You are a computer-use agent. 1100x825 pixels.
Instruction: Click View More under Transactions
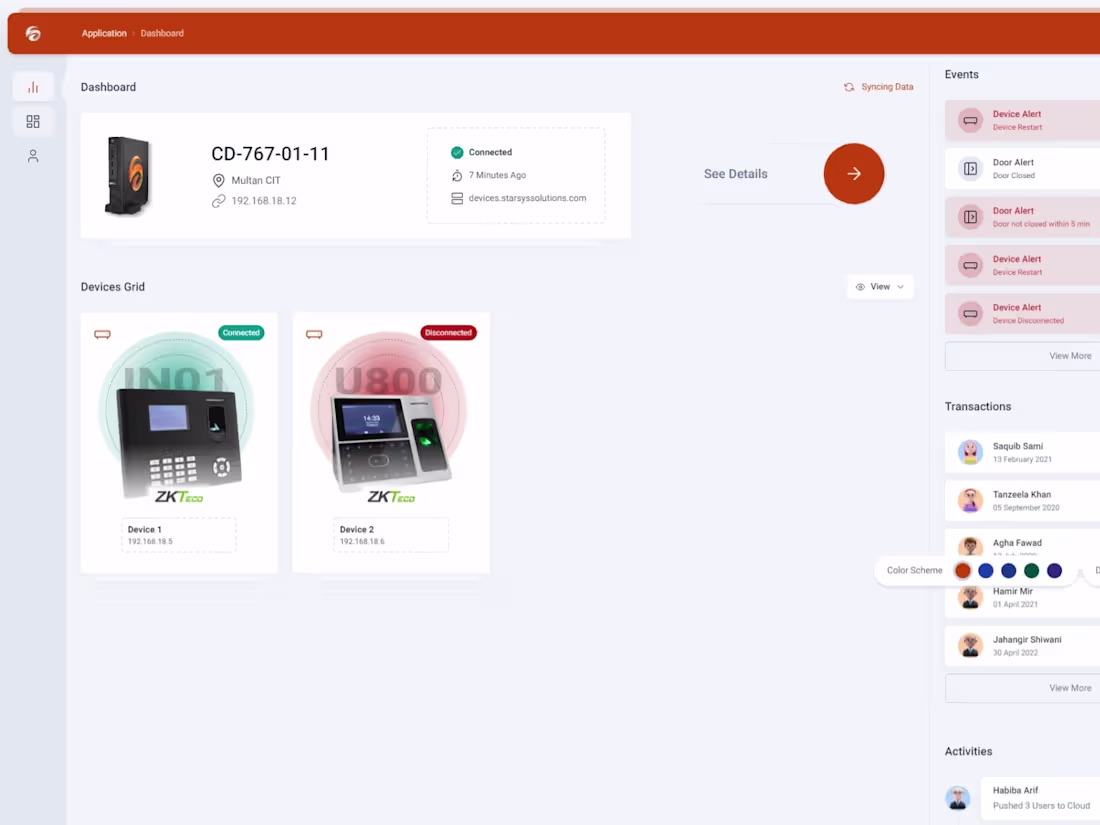pos(1069,688)
